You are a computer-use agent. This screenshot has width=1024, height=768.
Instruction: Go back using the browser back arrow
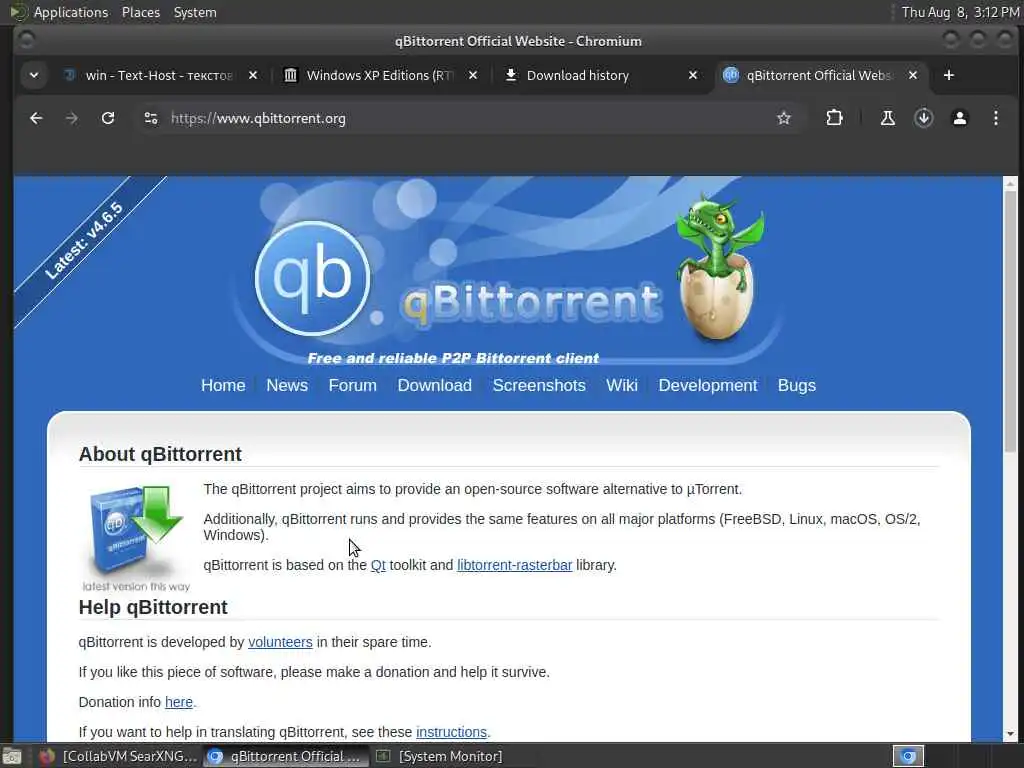pyautogui.click(x=36, y=118)
